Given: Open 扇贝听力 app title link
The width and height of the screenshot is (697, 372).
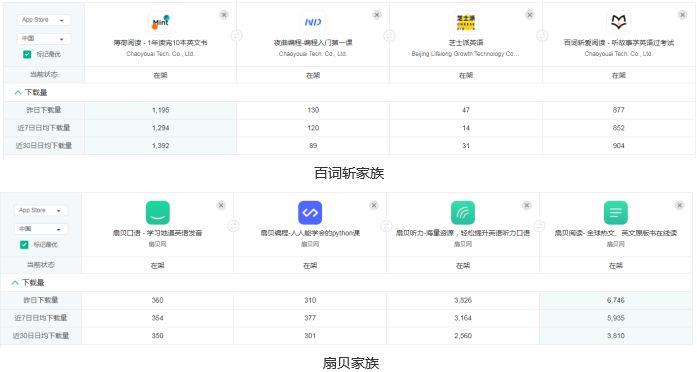Looking at the screenshot, I should pos(463,233).
